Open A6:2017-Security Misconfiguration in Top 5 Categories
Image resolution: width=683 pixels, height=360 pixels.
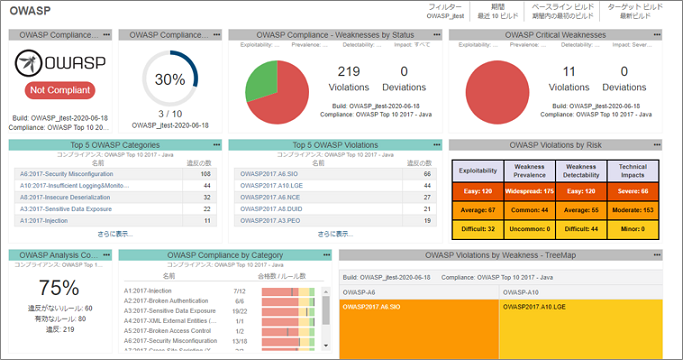66,174
